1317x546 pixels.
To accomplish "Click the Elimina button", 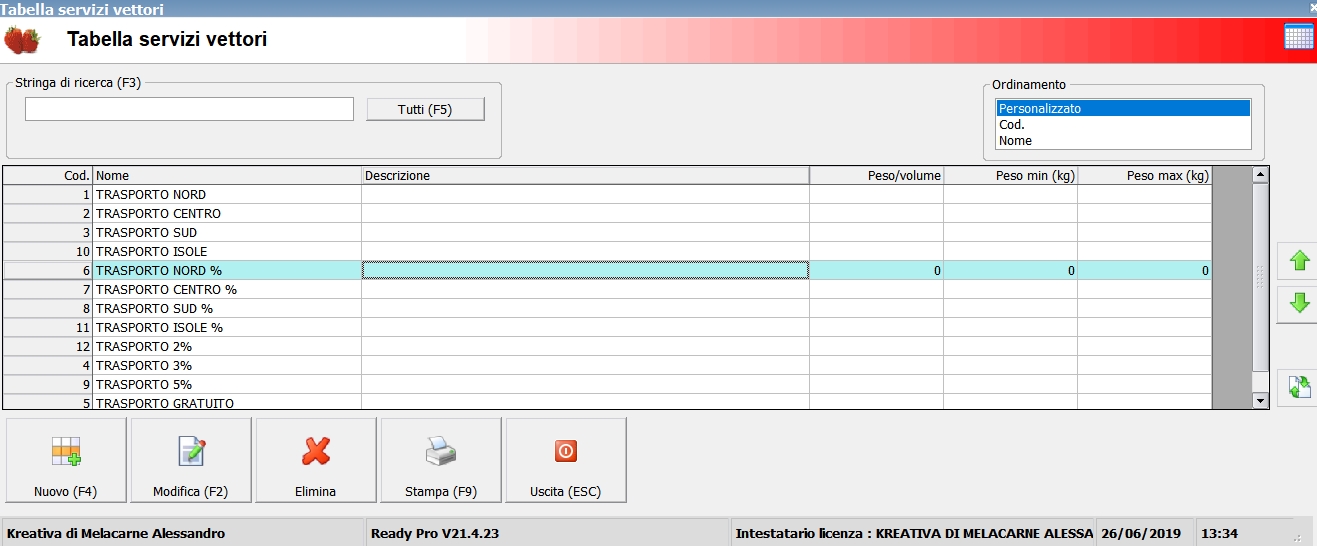I will pyautogui.click(x=316, y=460).
